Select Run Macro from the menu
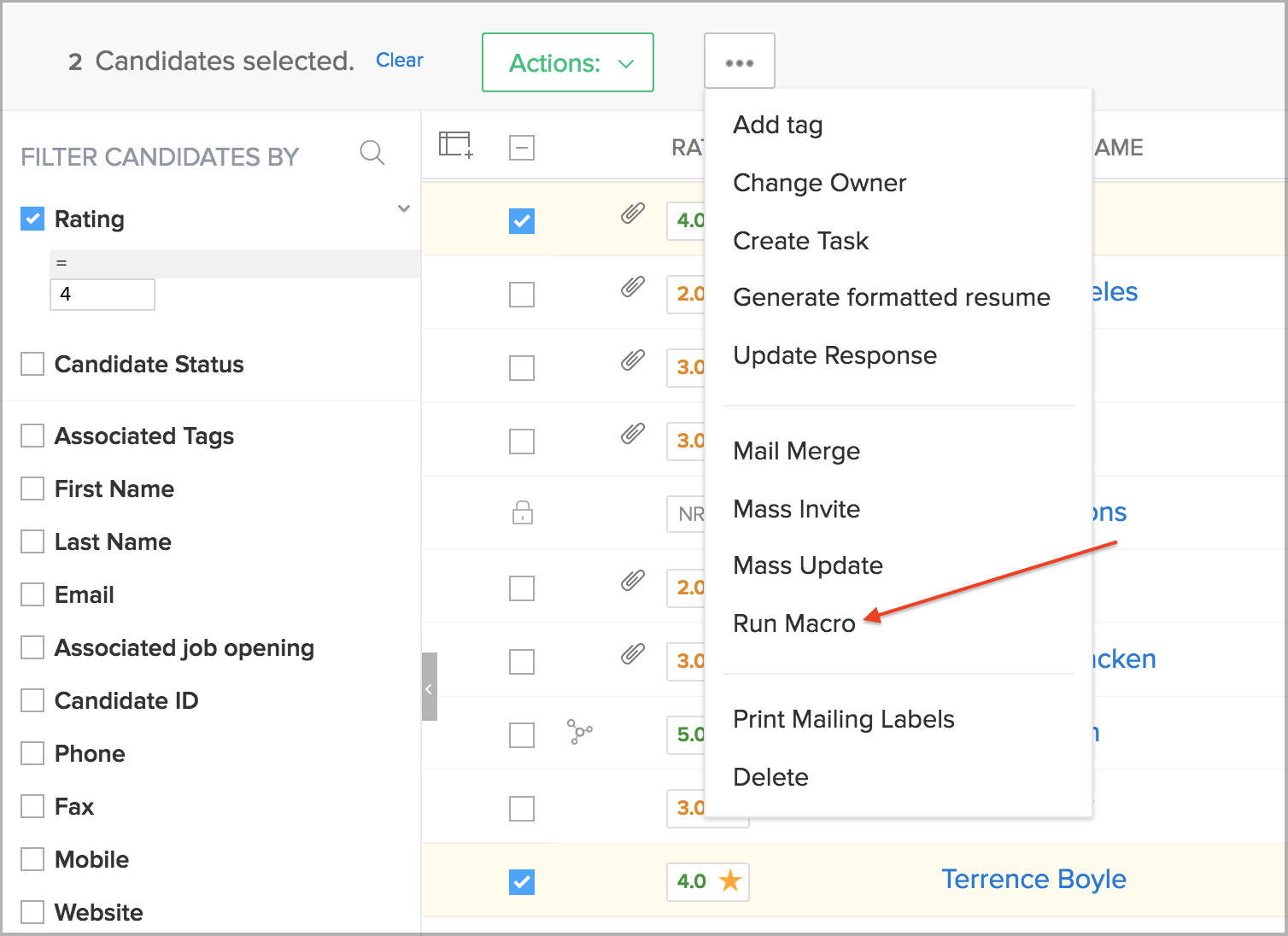 794,623
